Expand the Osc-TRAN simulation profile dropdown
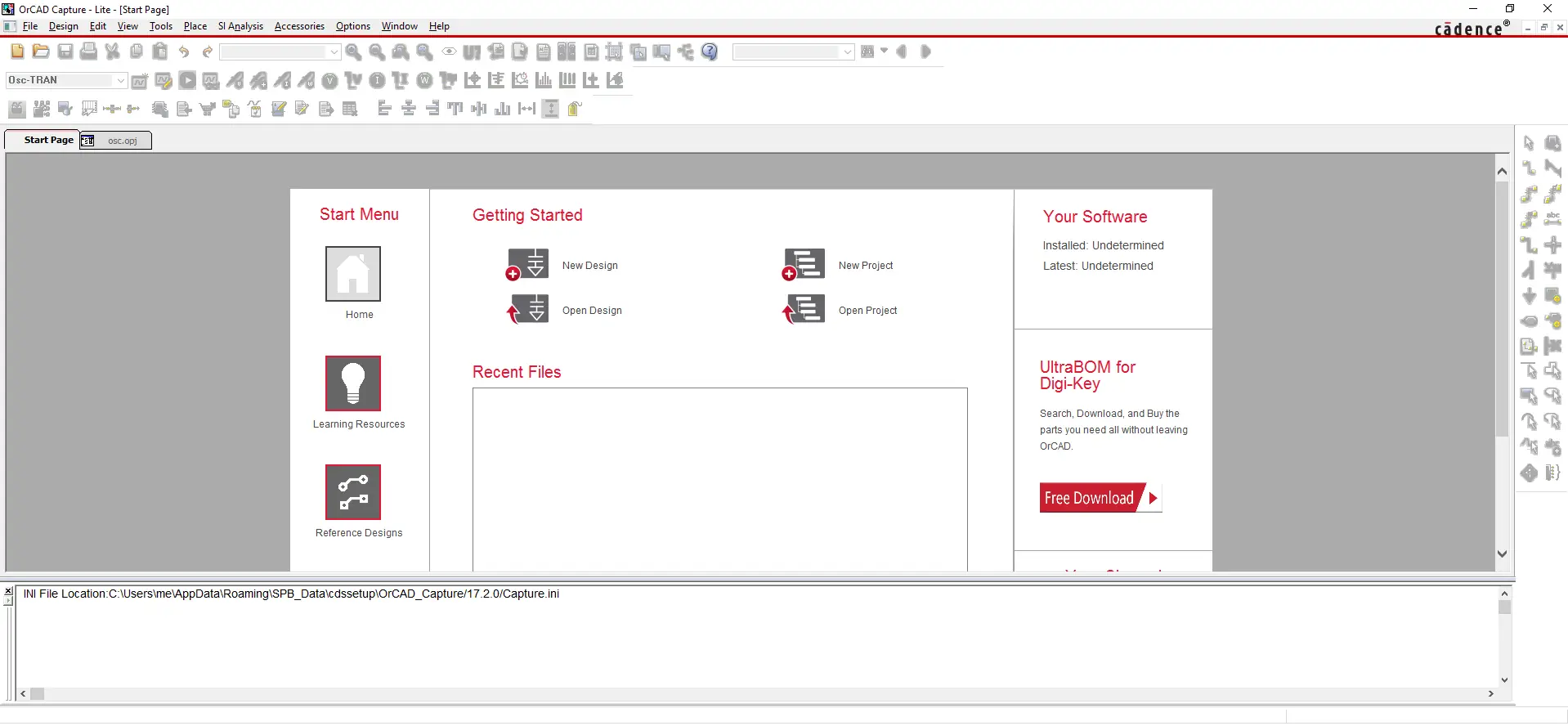The height and width of the screenshot is (726, 1568). click(x=121, y=80)
